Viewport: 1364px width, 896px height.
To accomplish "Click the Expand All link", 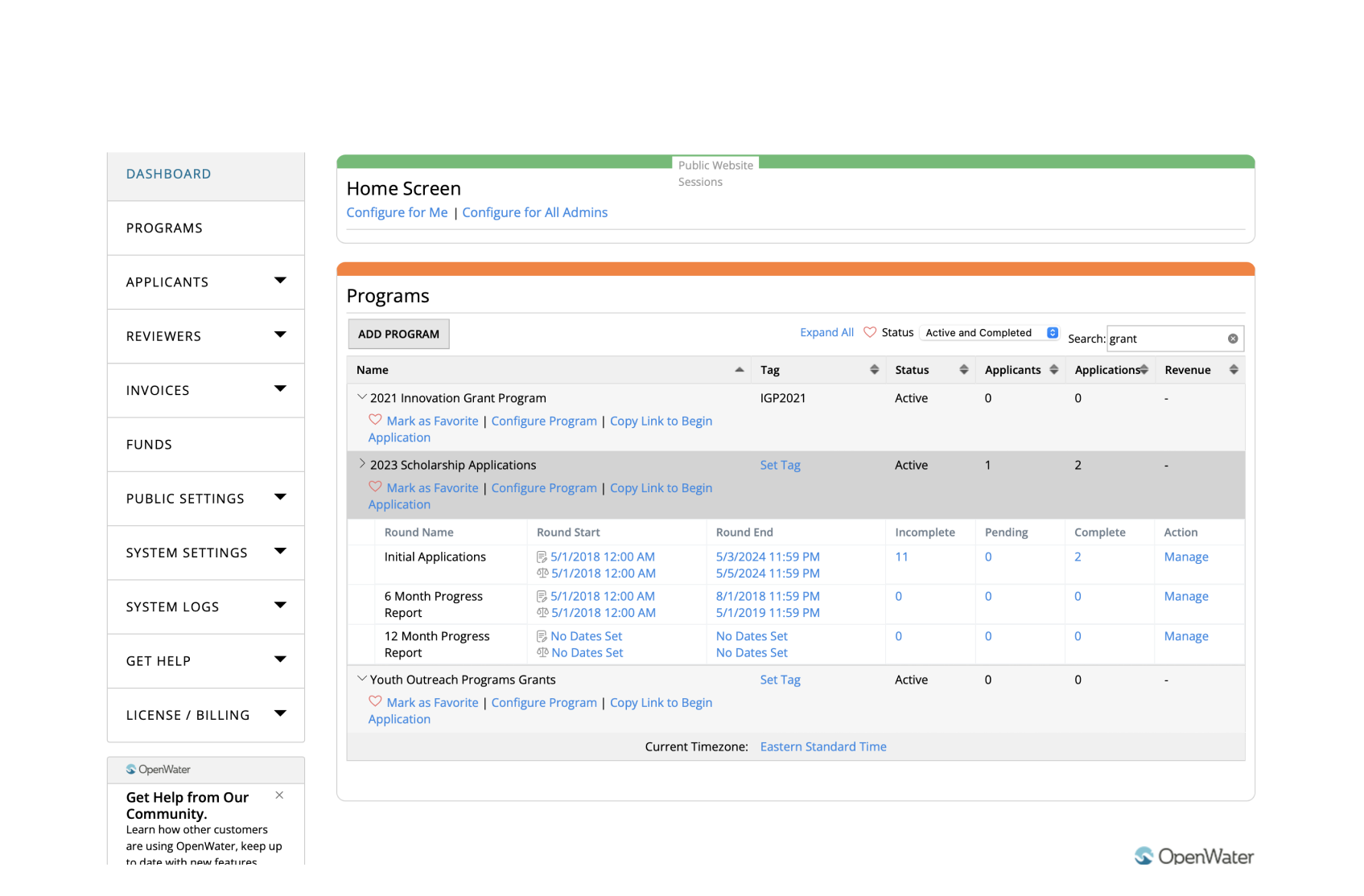I will coord(826,332).
